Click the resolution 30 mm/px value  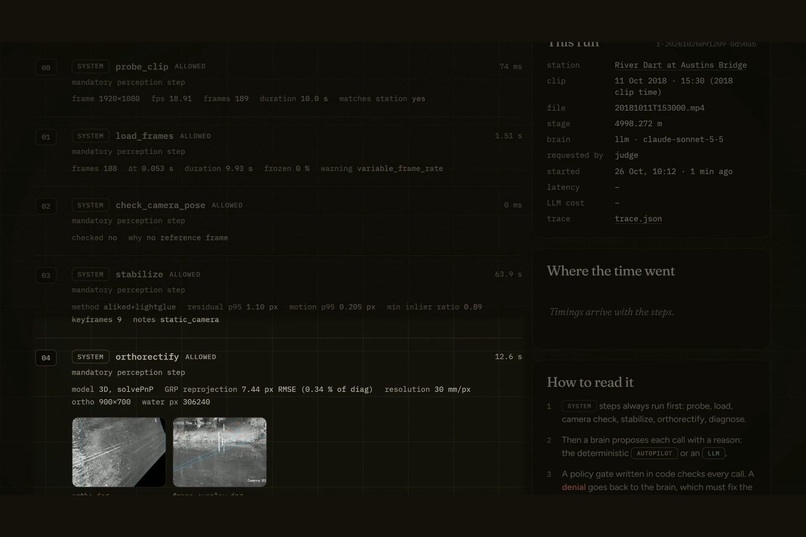[428, 390]
